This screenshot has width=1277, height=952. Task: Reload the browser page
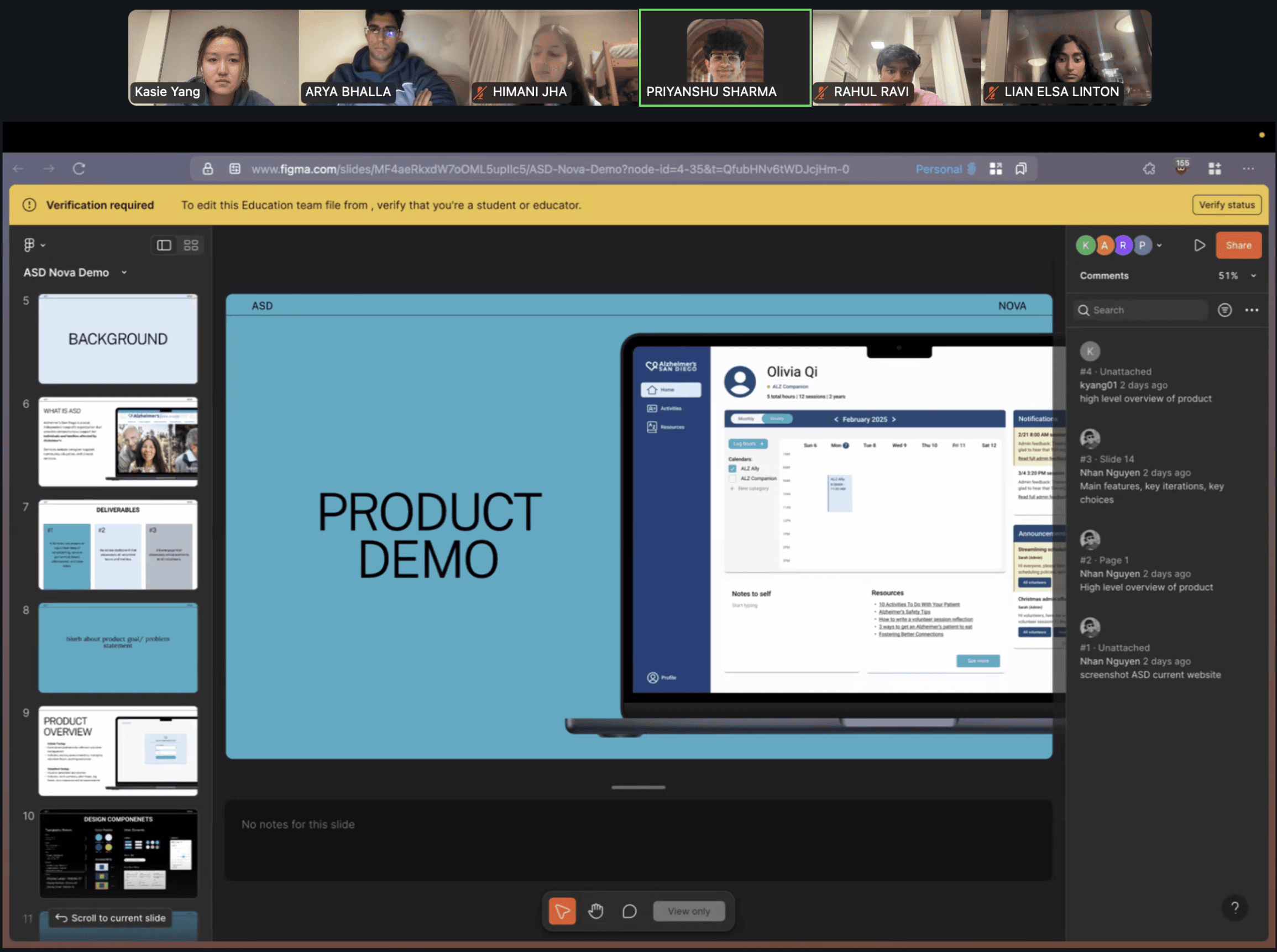coord(79,169)
